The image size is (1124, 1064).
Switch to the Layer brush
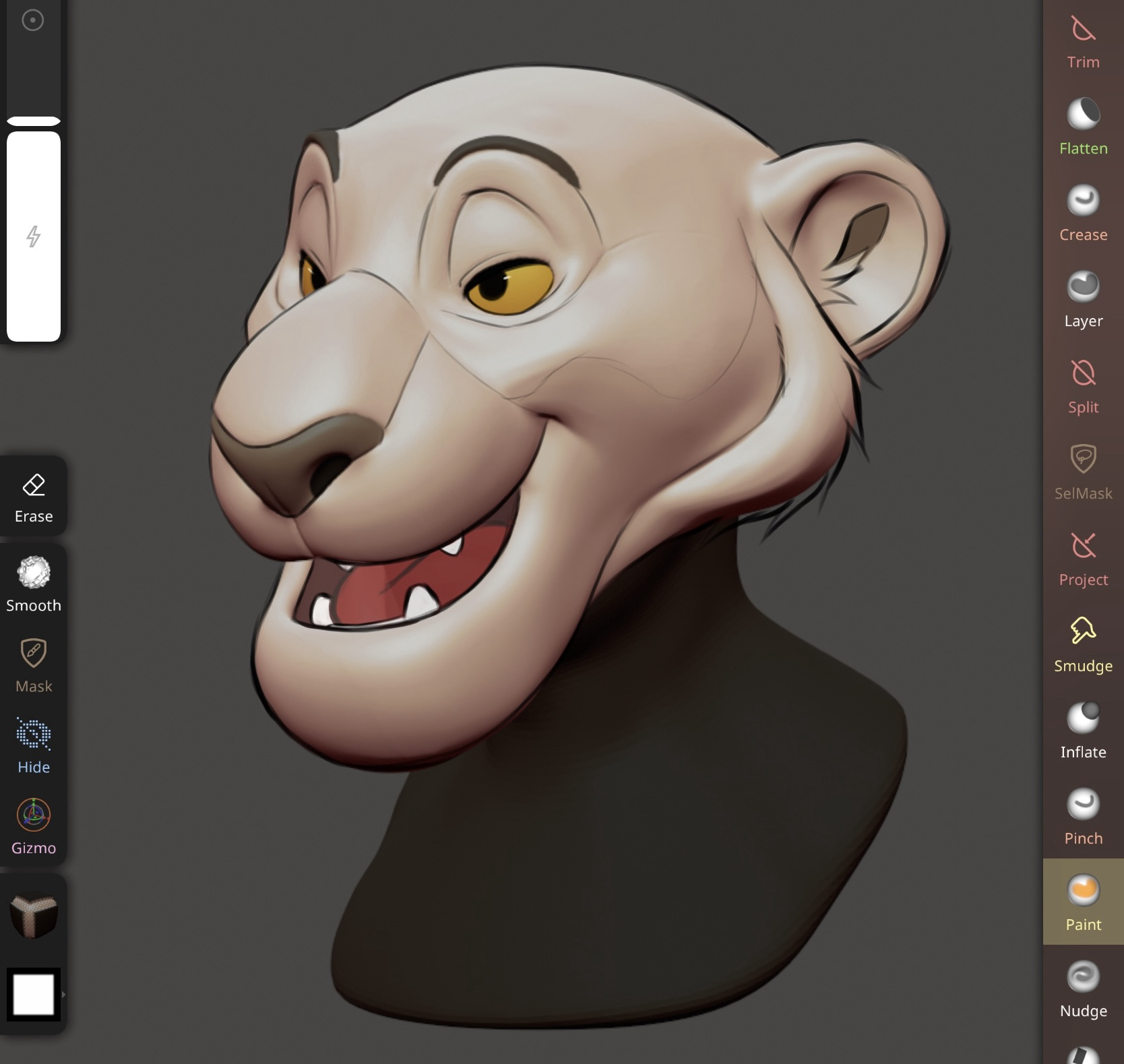click(1083, 299)
